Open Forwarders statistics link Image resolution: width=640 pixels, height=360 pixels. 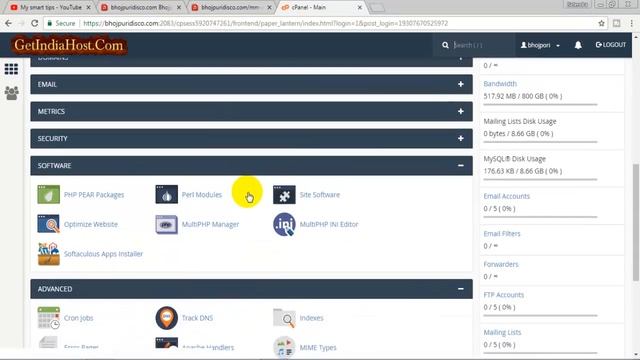click(501, 264)
